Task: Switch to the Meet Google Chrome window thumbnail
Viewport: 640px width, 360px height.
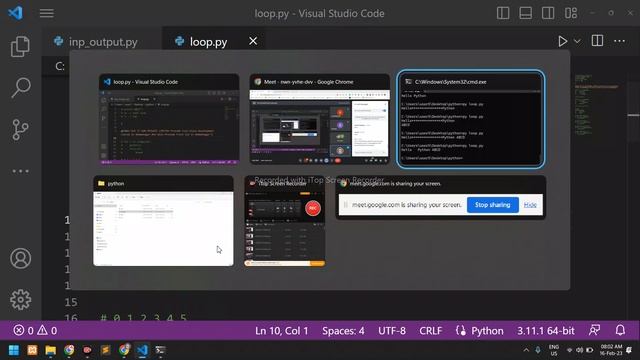Action: pyautogui.click(x=320, y=119)
